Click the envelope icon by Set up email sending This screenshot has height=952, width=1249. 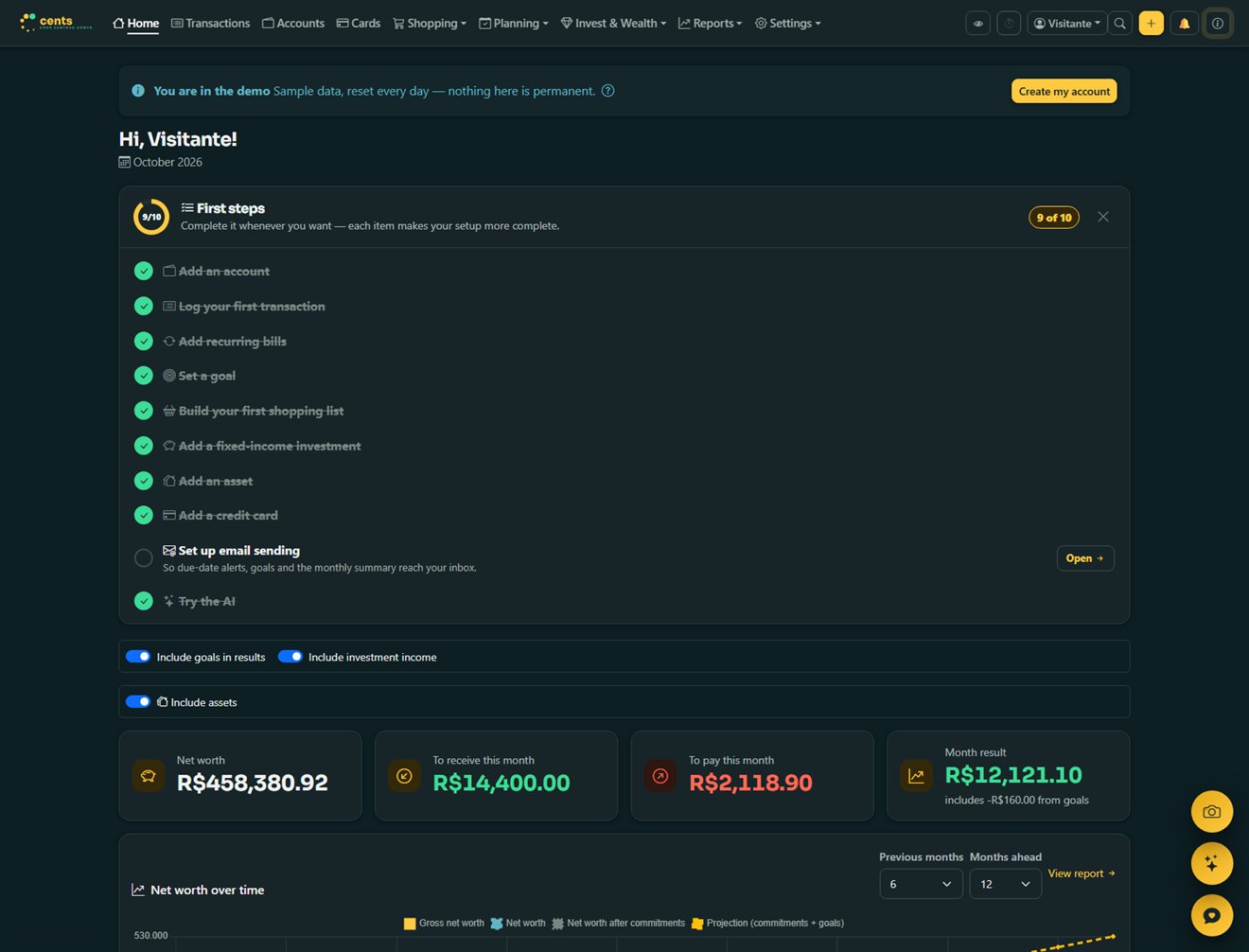pos(169,550)
